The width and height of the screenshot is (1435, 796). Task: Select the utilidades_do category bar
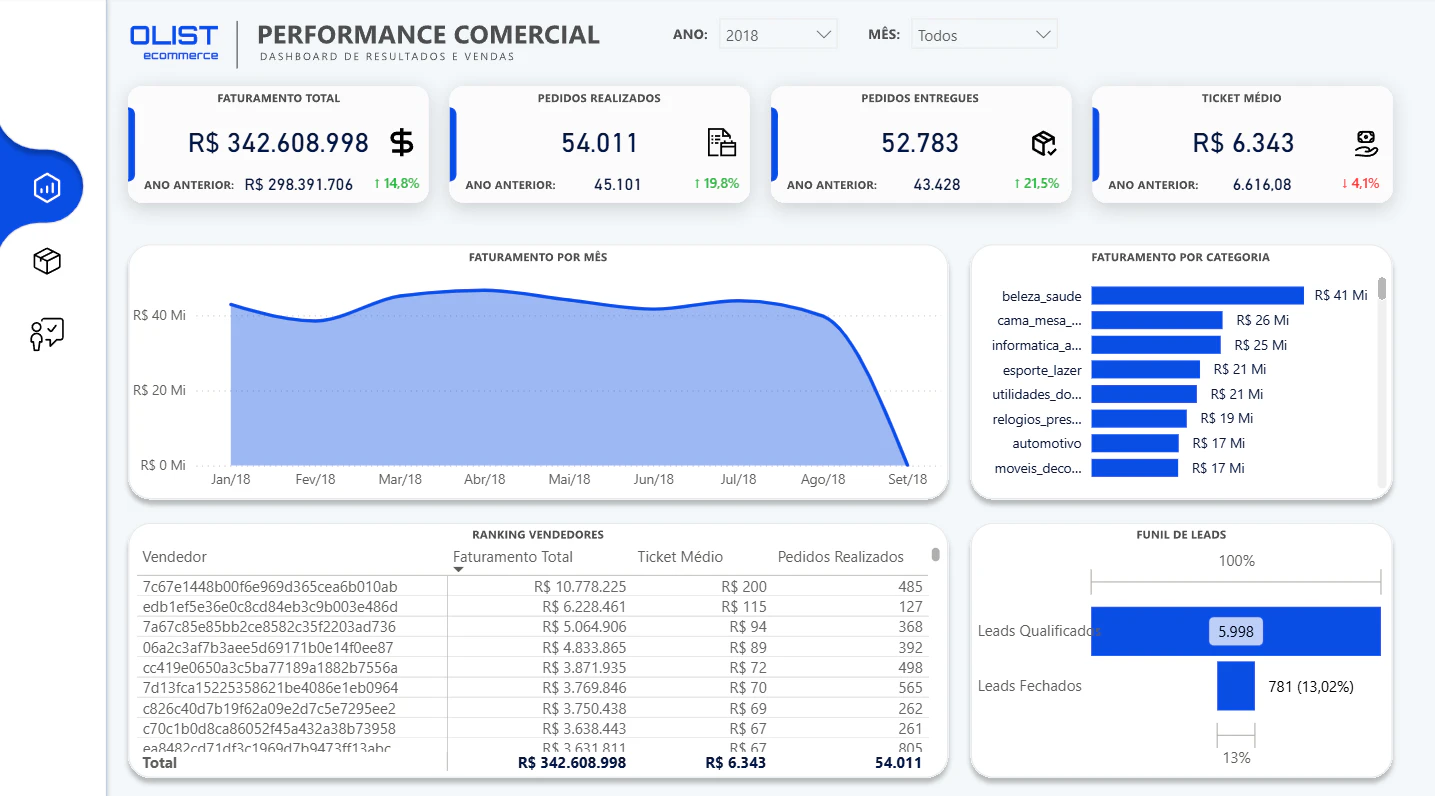pos(1144,394)
